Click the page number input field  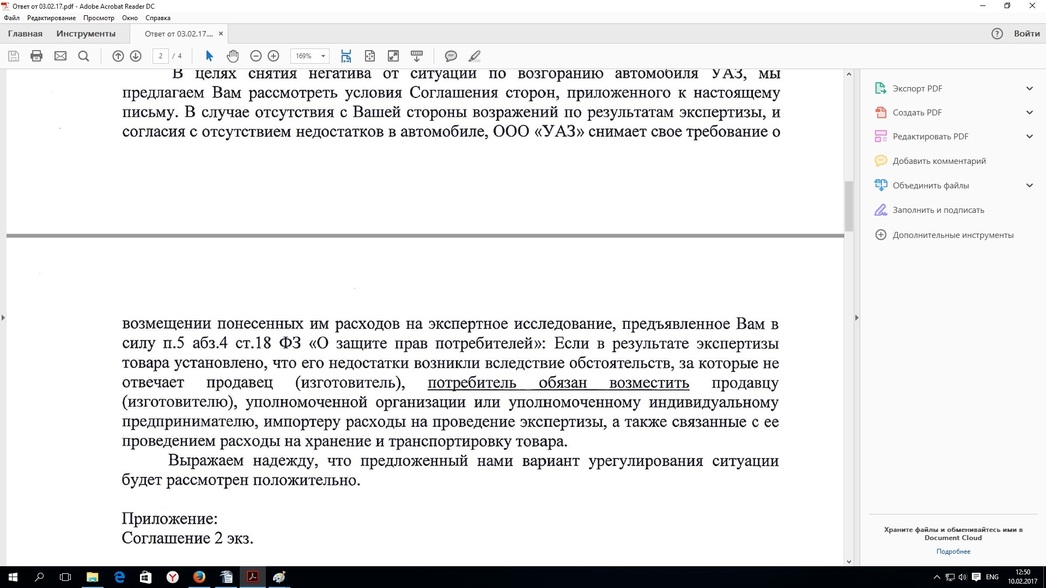coord(160,56)
